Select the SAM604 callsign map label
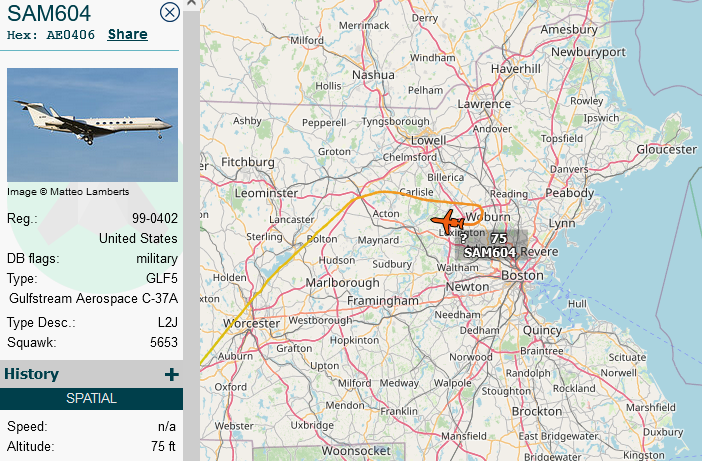Viewport: 702px width, 461px height. point(490,252)
